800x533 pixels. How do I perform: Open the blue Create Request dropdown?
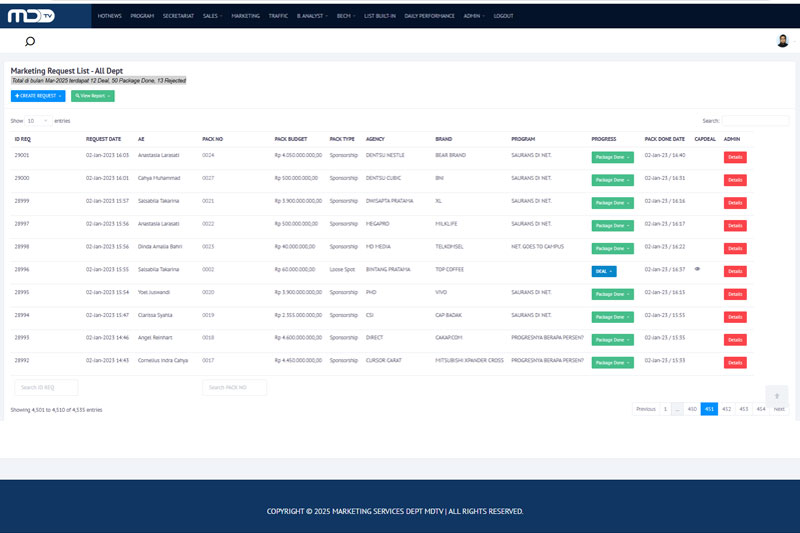coord(38,96)
